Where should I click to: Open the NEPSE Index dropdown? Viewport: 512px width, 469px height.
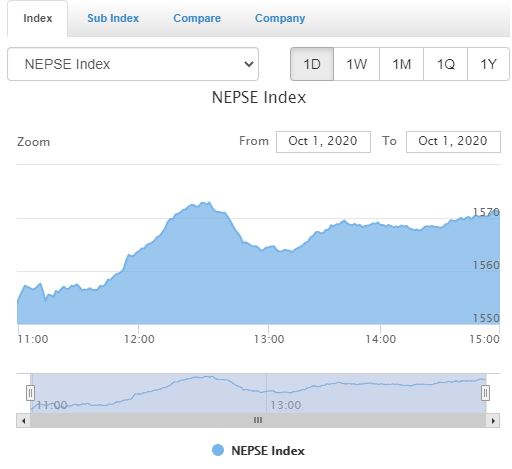tap(133, 64)
